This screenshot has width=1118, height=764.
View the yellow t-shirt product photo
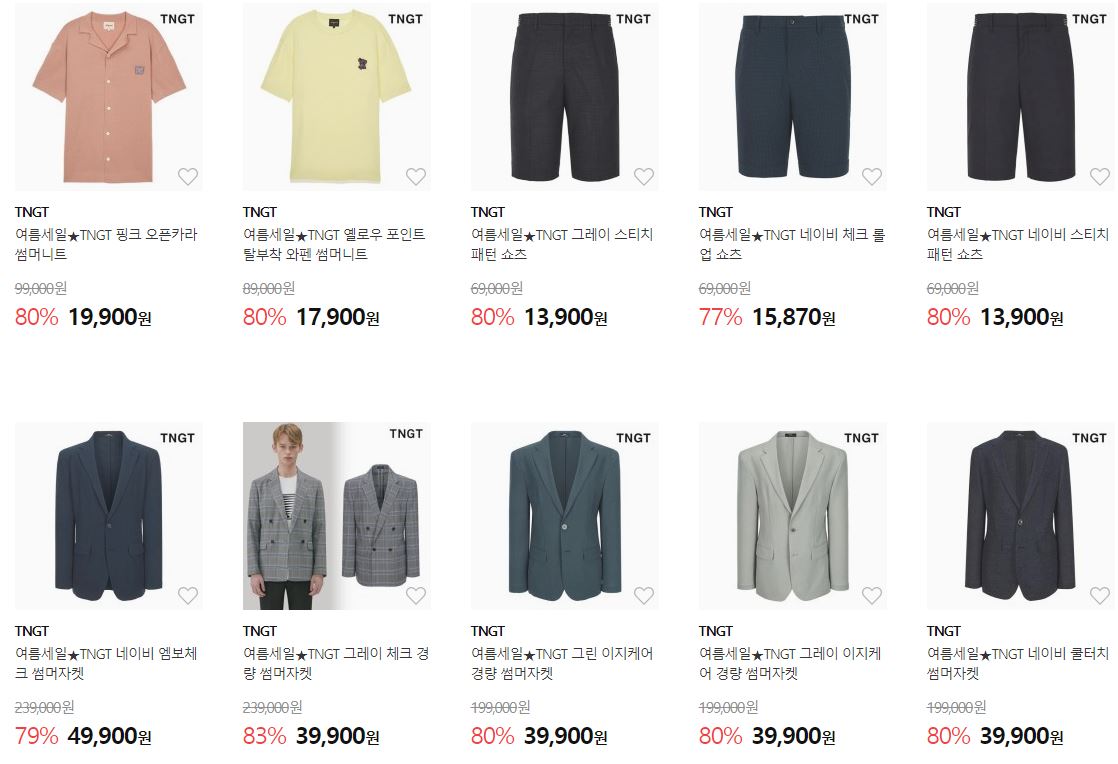tap(337, 97)
